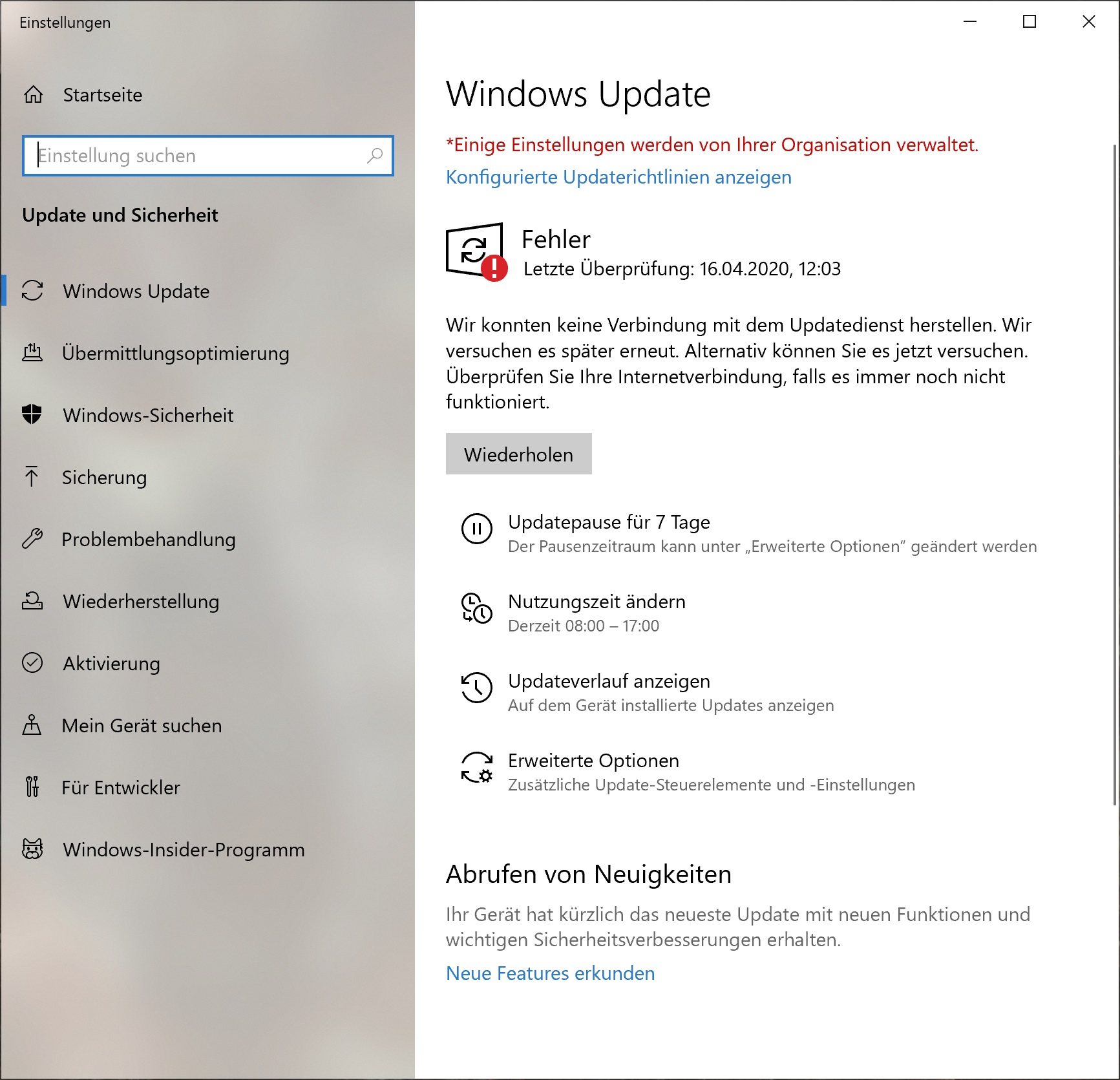Image resolution: width=1120 pixels, height=1080 pixels.
Task: Click the red organization-managed notice text
Action: (x=712, y=145)
